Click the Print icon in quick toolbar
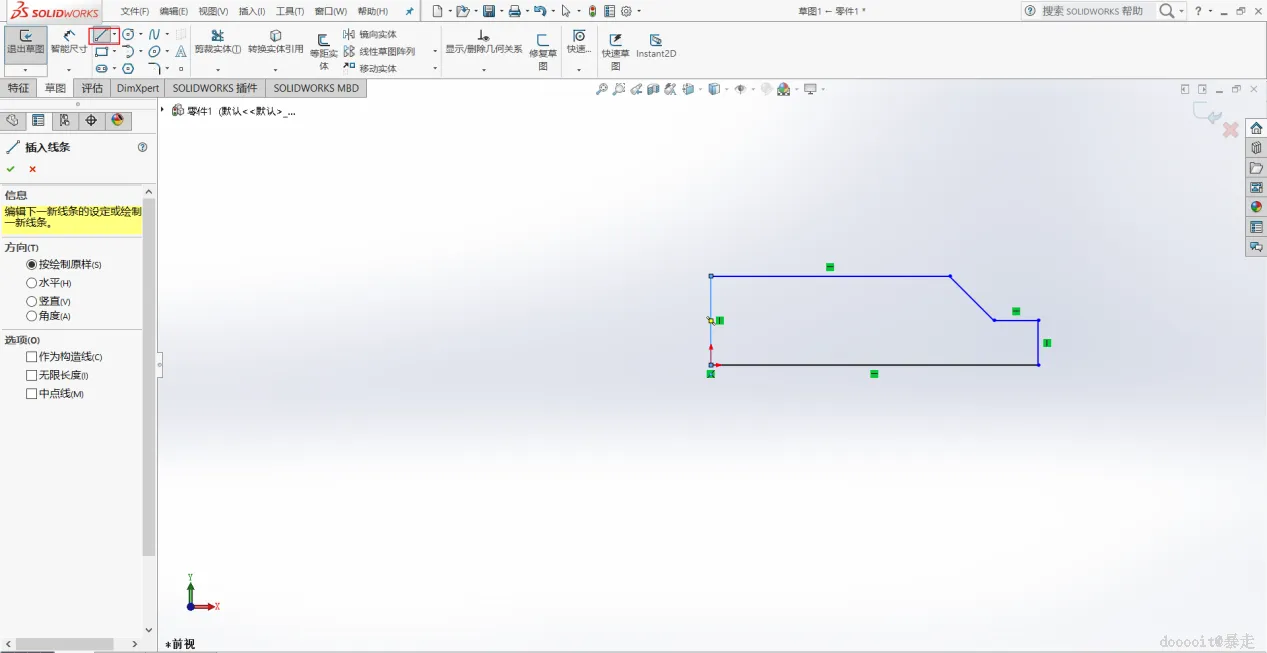1267x653 pixels. pyautogui.click(x=514, y=11)
